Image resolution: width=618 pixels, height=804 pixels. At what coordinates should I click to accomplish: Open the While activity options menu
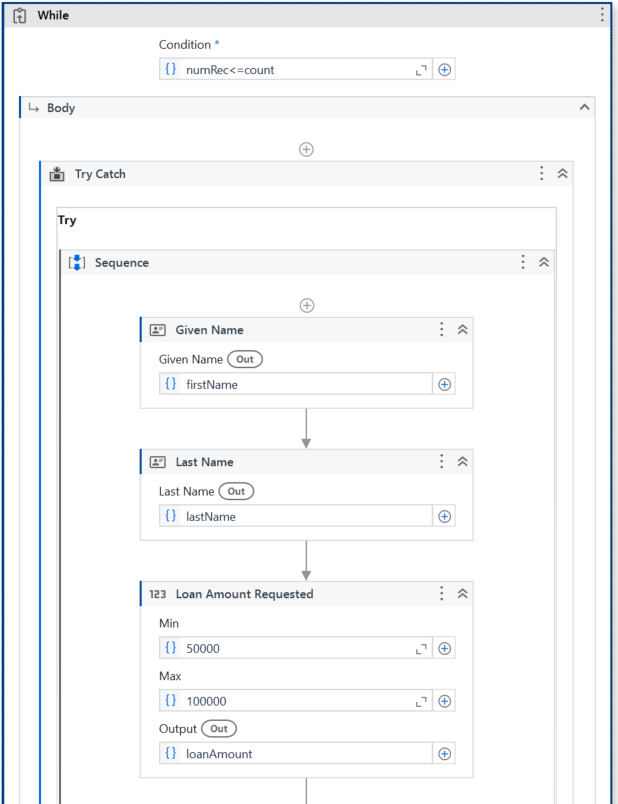click(x=601, y=15)
